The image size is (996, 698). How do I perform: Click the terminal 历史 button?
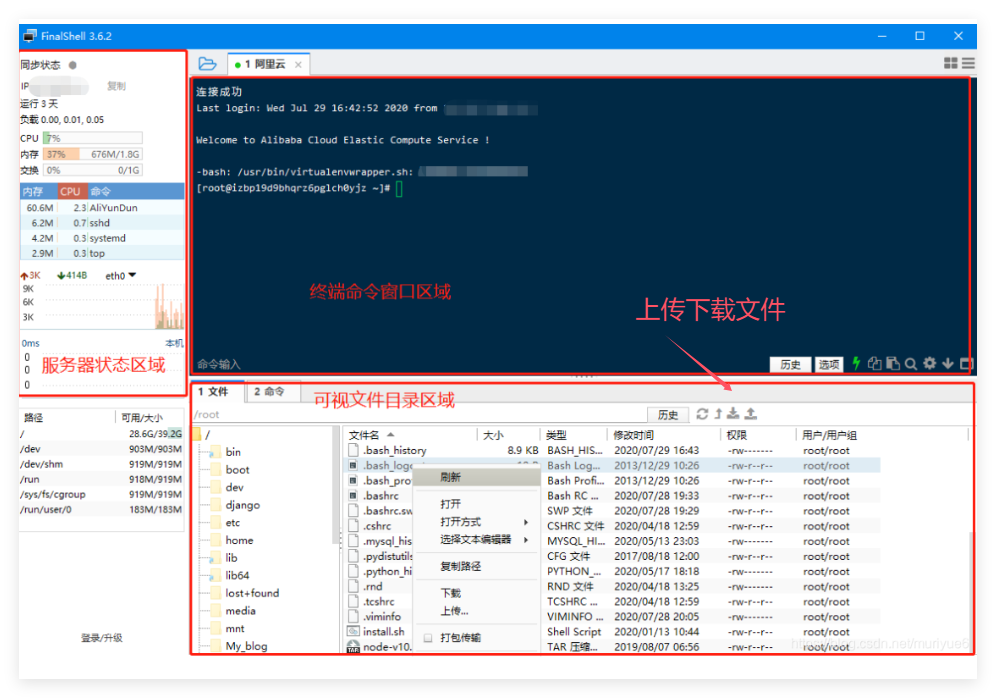790,364
